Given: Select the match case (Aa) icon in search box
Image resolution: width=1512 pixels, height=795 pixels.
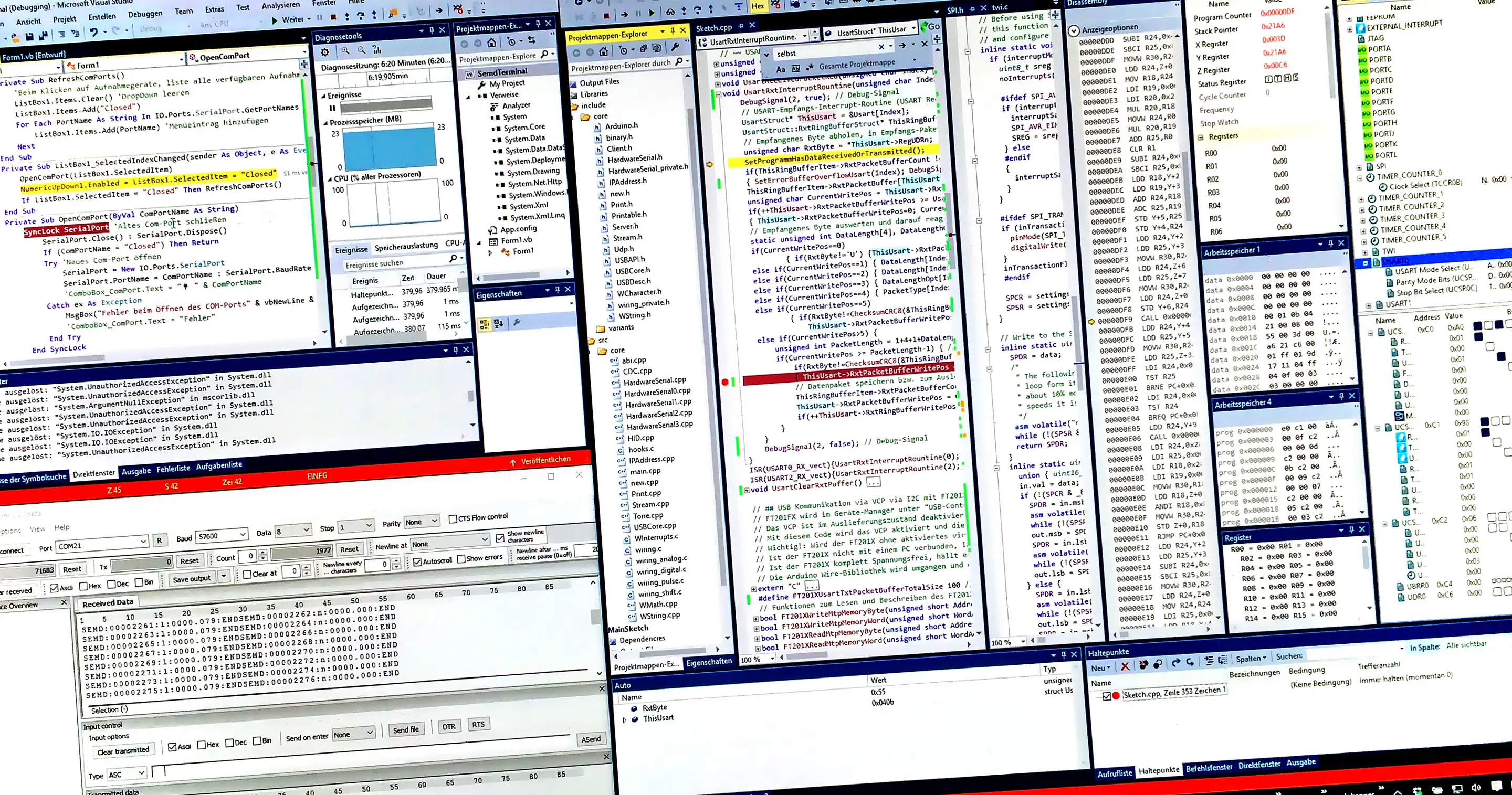Looking at the screenshot, I should 782,69.
